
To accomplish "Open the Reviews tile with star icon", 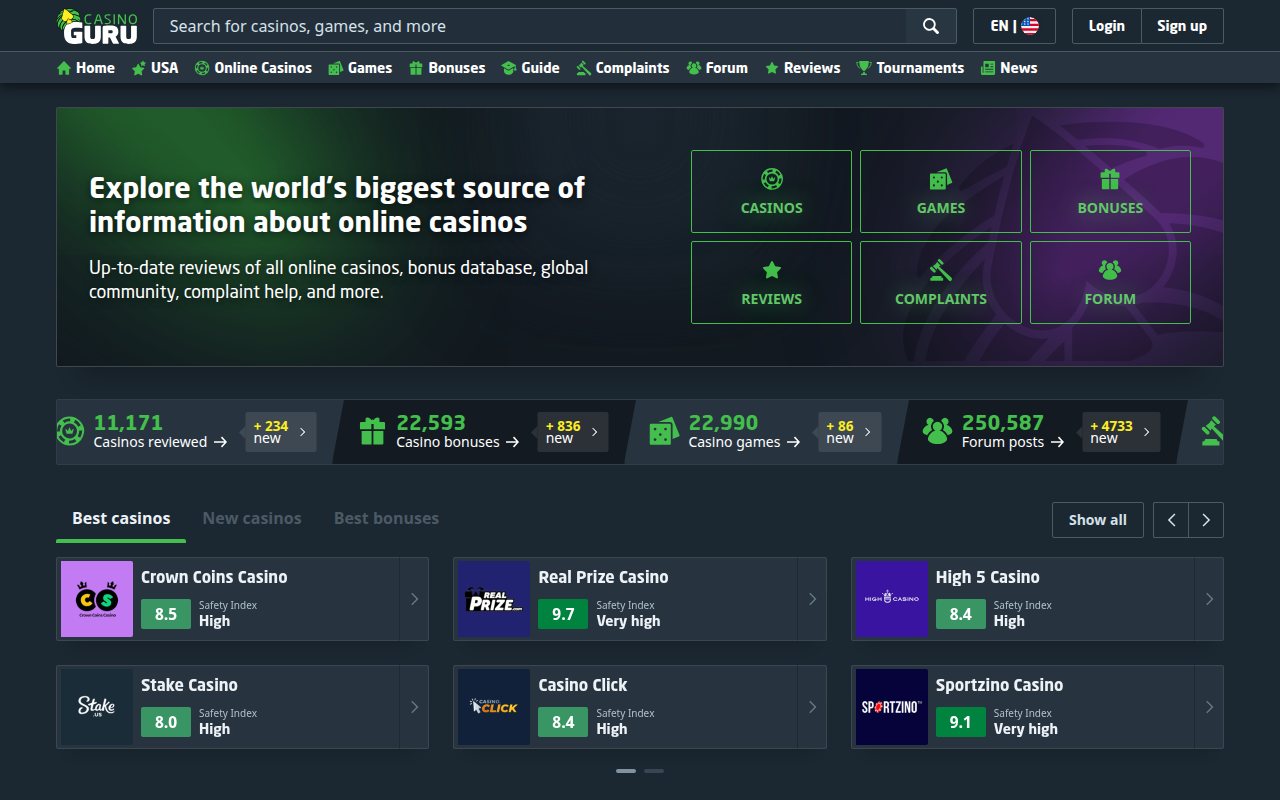I will point(771,282).
